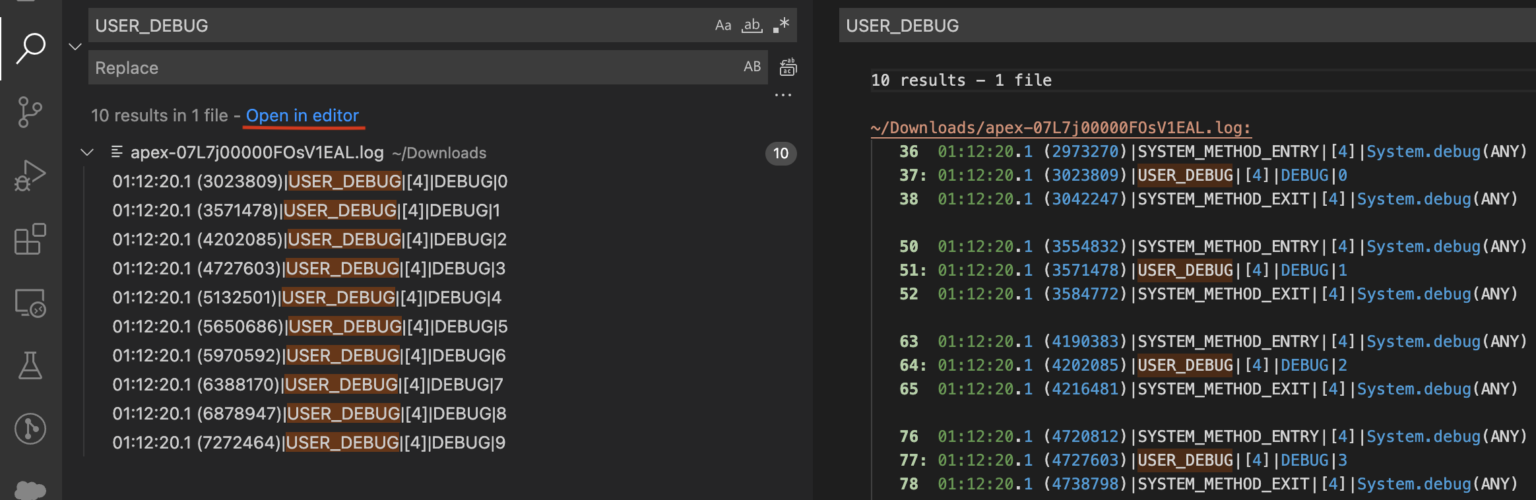Toggle Preserve Case in Replace field

click(752, 67)
